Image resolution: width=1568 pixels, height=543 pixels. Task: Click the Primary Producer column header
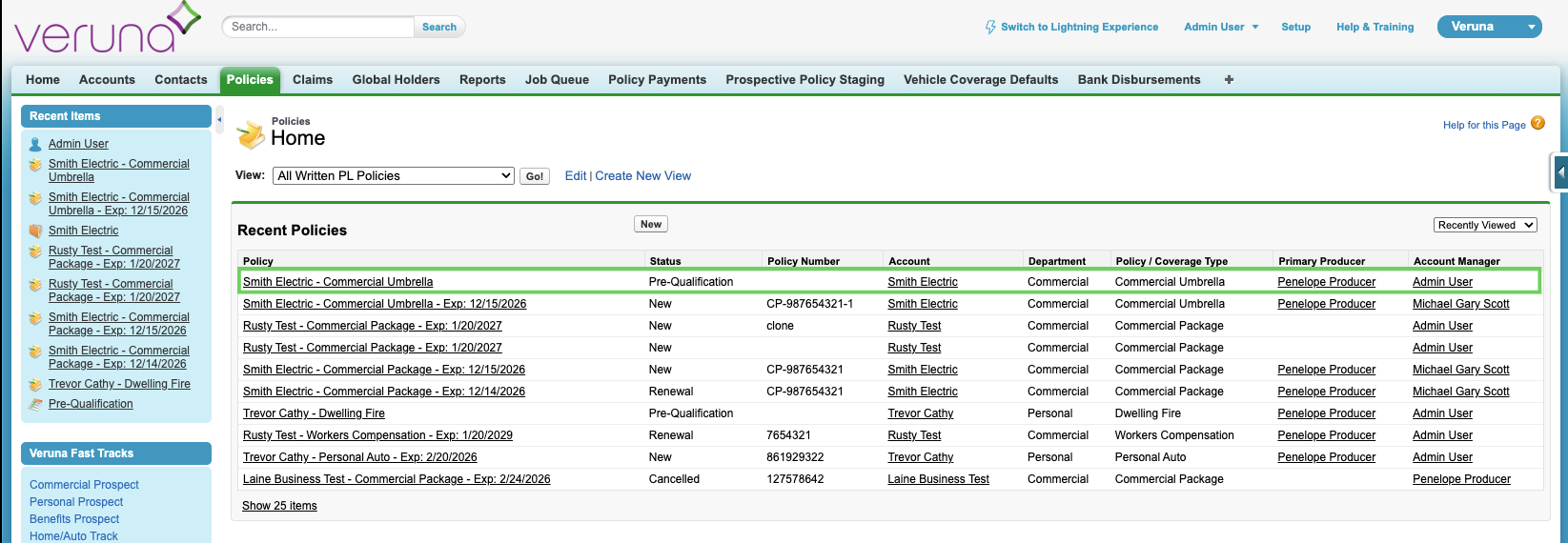click(x=1322, y=261)
